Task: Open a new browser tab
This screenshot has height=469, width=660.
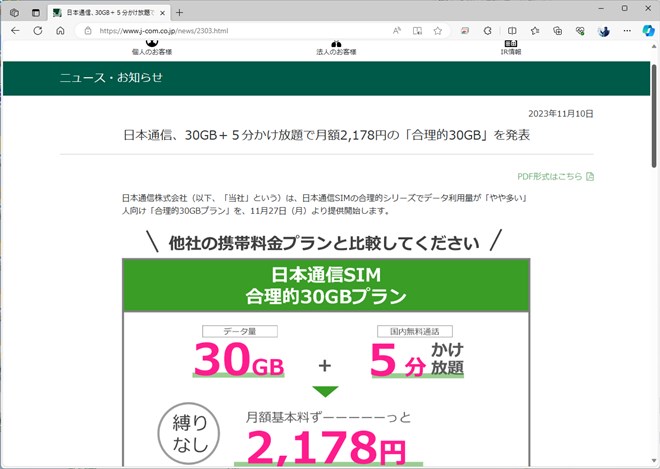Action: [x=179, y=13]
